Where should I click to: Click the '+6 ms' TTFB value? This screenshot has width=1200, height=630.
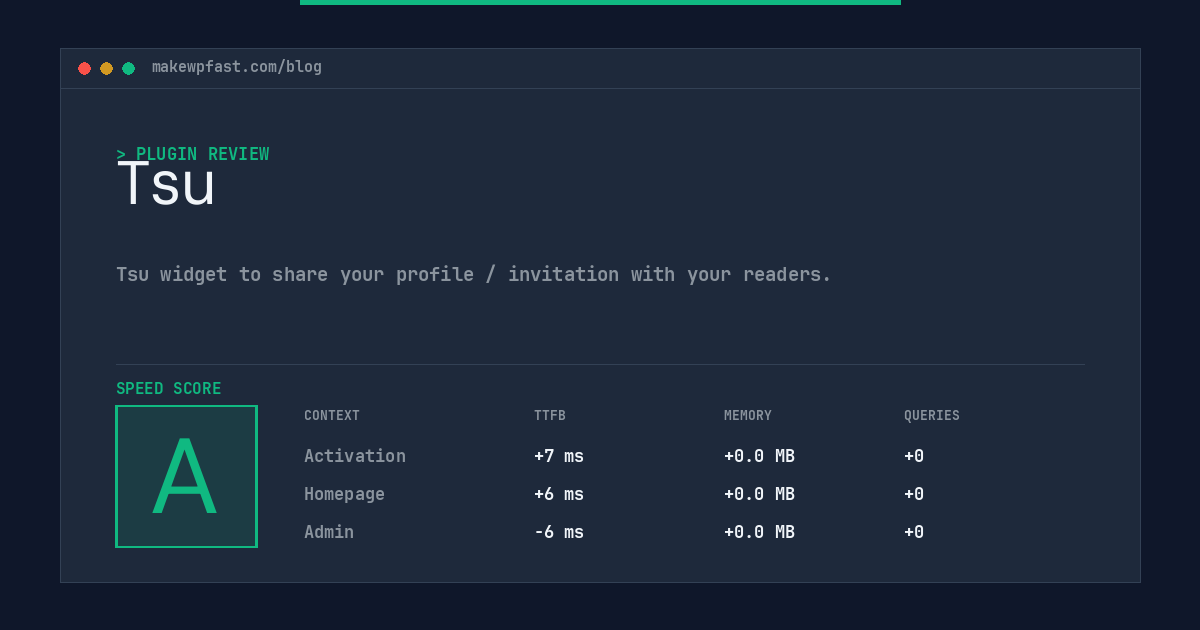pyautogui.click(x=559, y=494)
